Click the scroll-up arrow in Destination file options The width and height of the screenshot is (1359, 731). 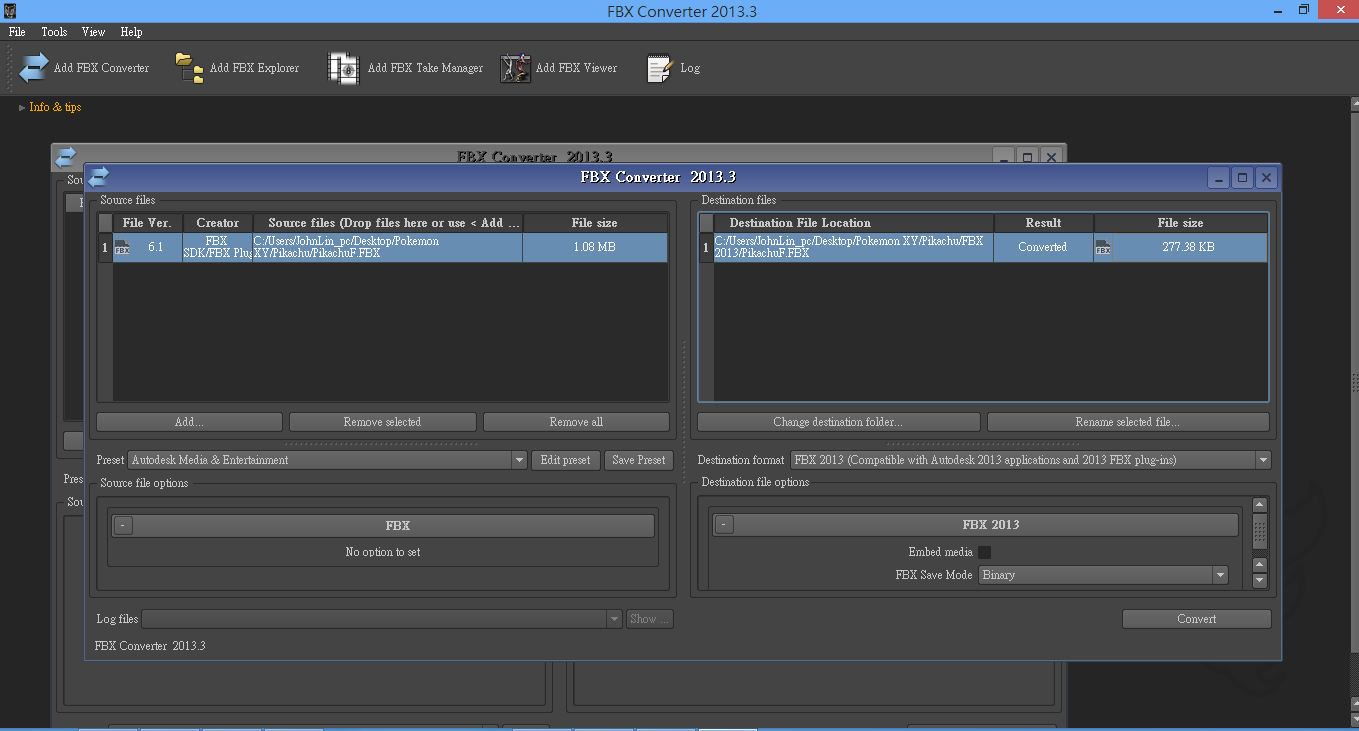tap(1259, 506)
